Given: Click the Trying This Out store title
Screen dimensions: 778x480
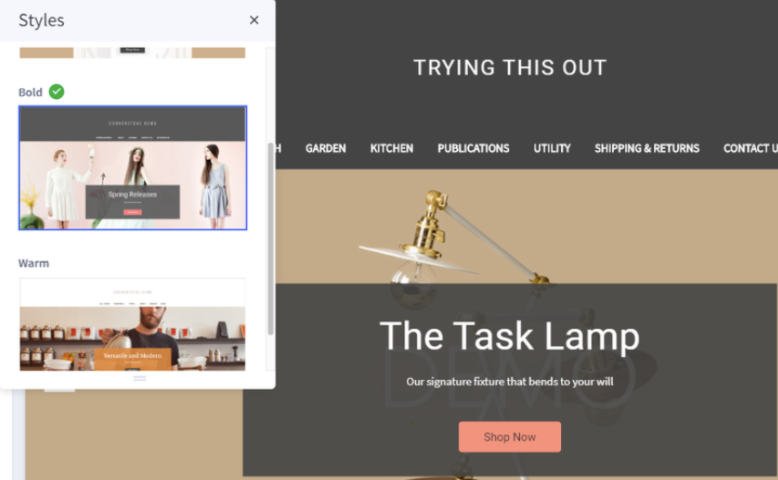Looking at the screenshot, I should point(510,68).
